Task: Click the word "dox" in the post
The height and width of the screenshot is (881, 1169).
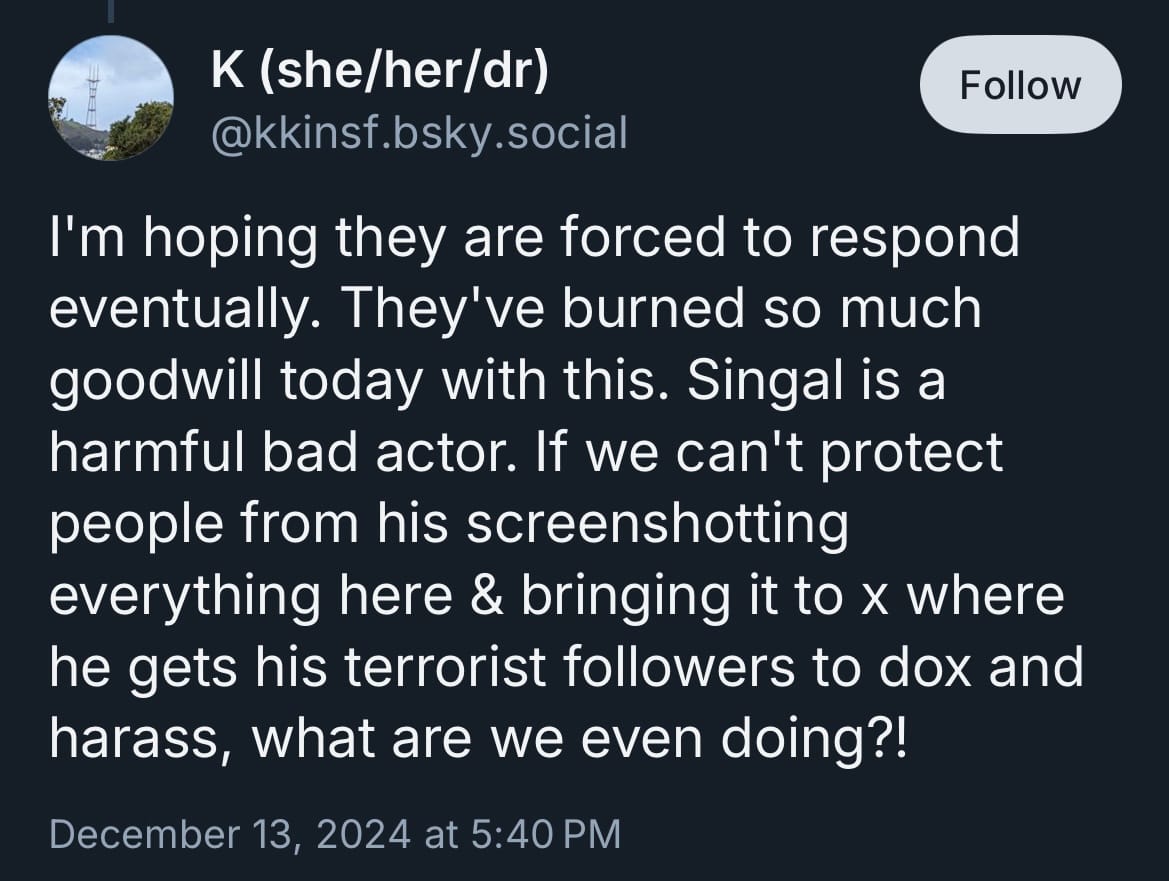Action: 925,668
